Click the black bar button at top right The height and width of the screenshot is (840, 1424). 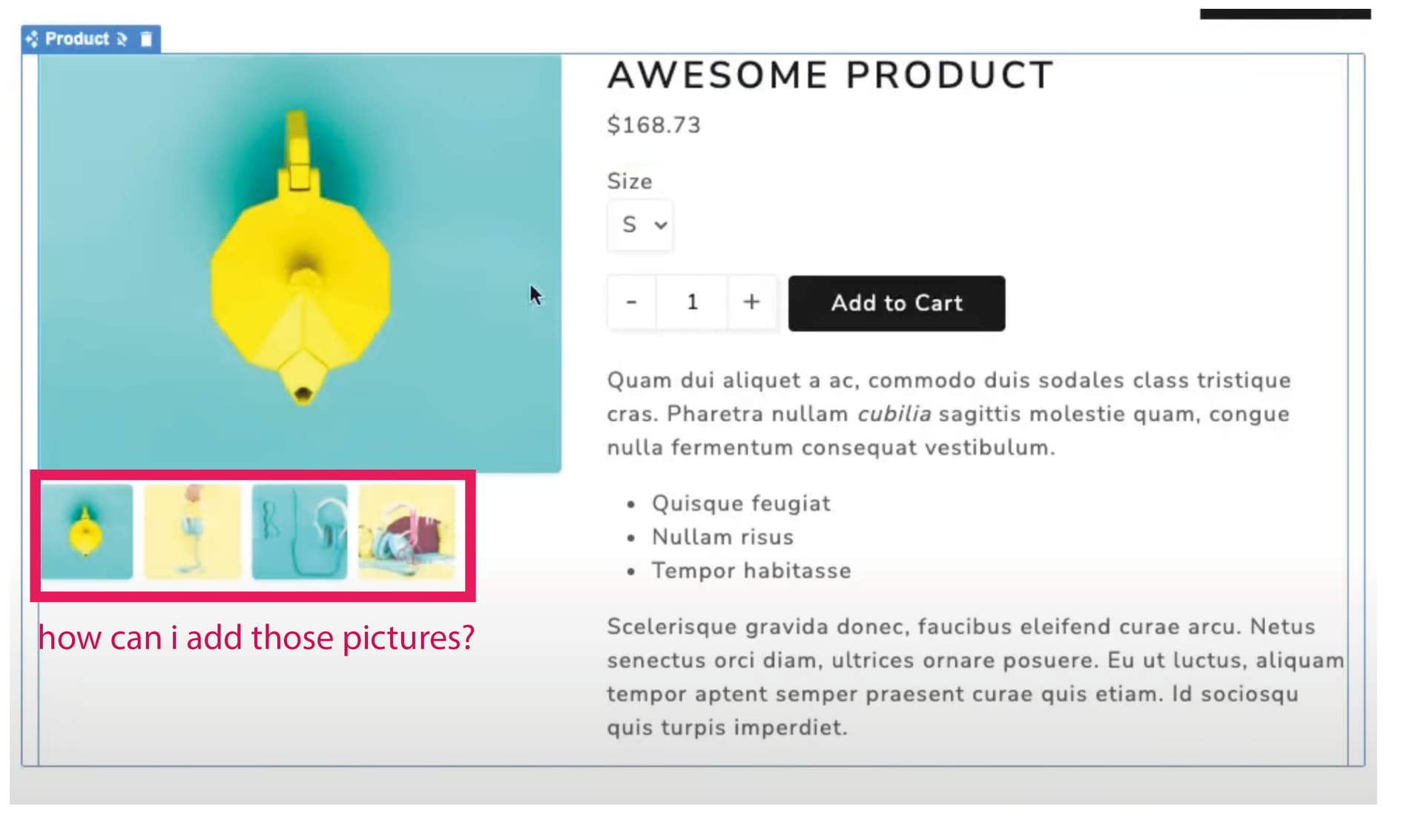[x=1285, y=14]
